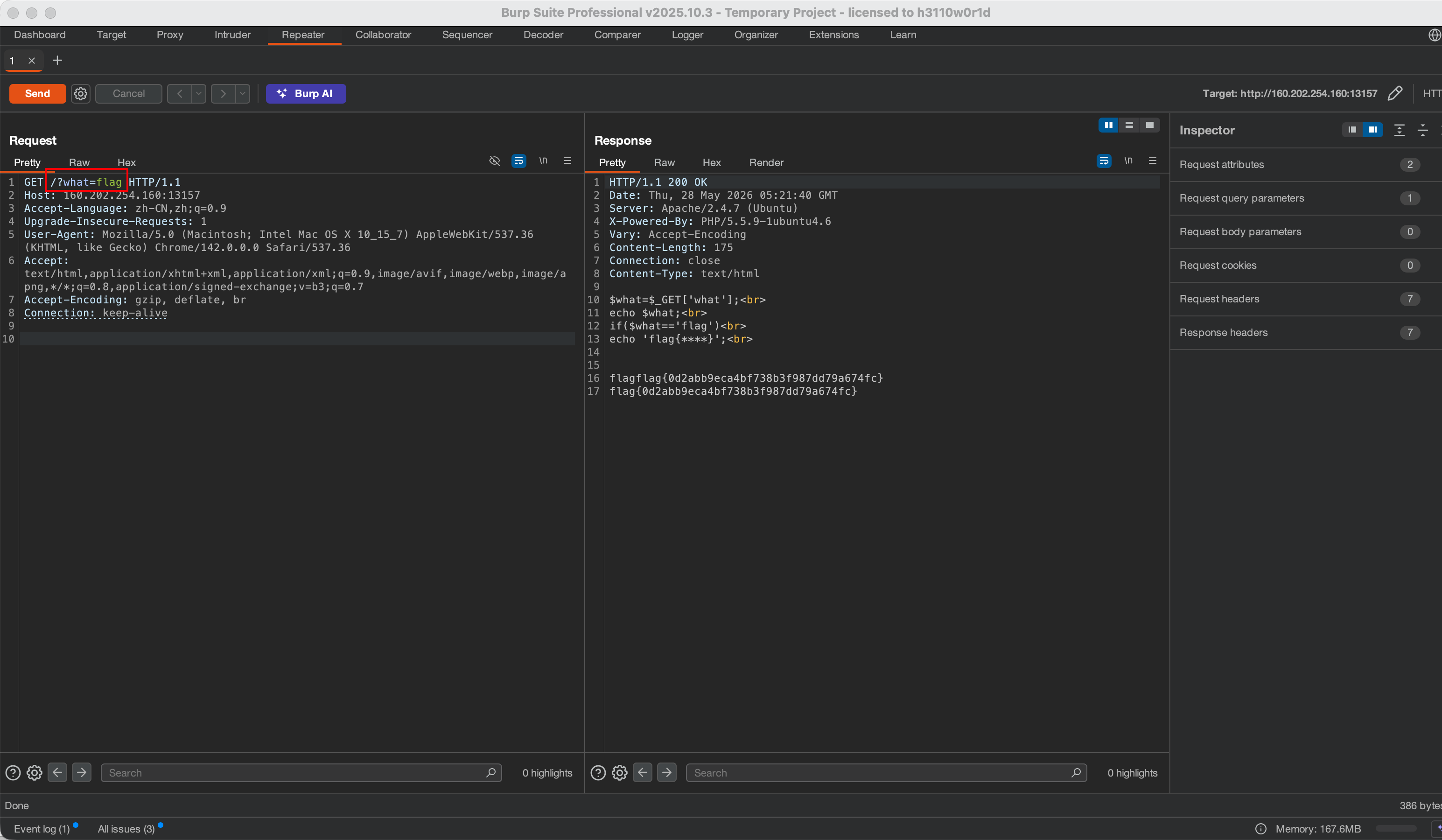Open the Proxy tab
This screenshot has width=1442, height=840.
[170, 35]
